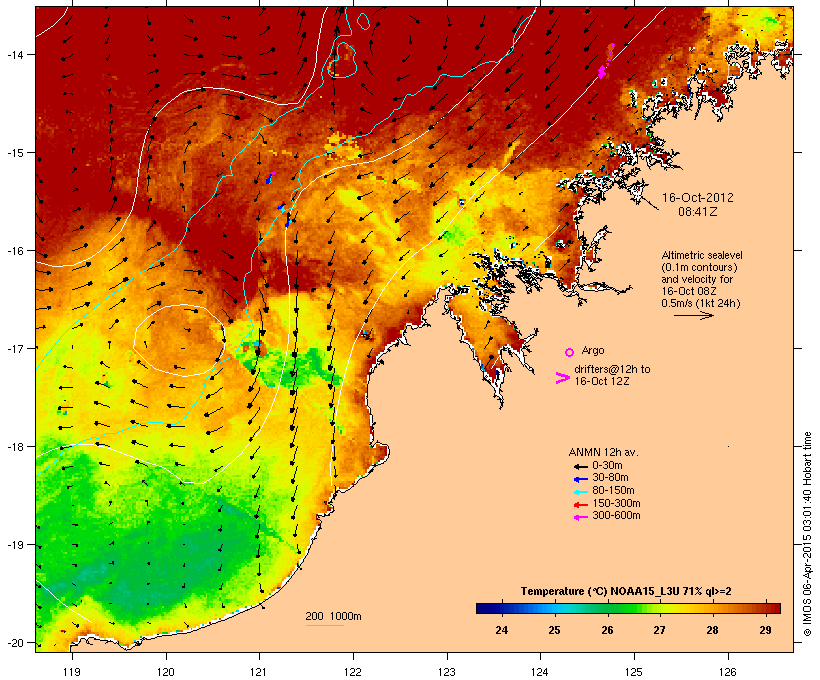Click the green 26°C region of colorbar

tap(607, 608)
